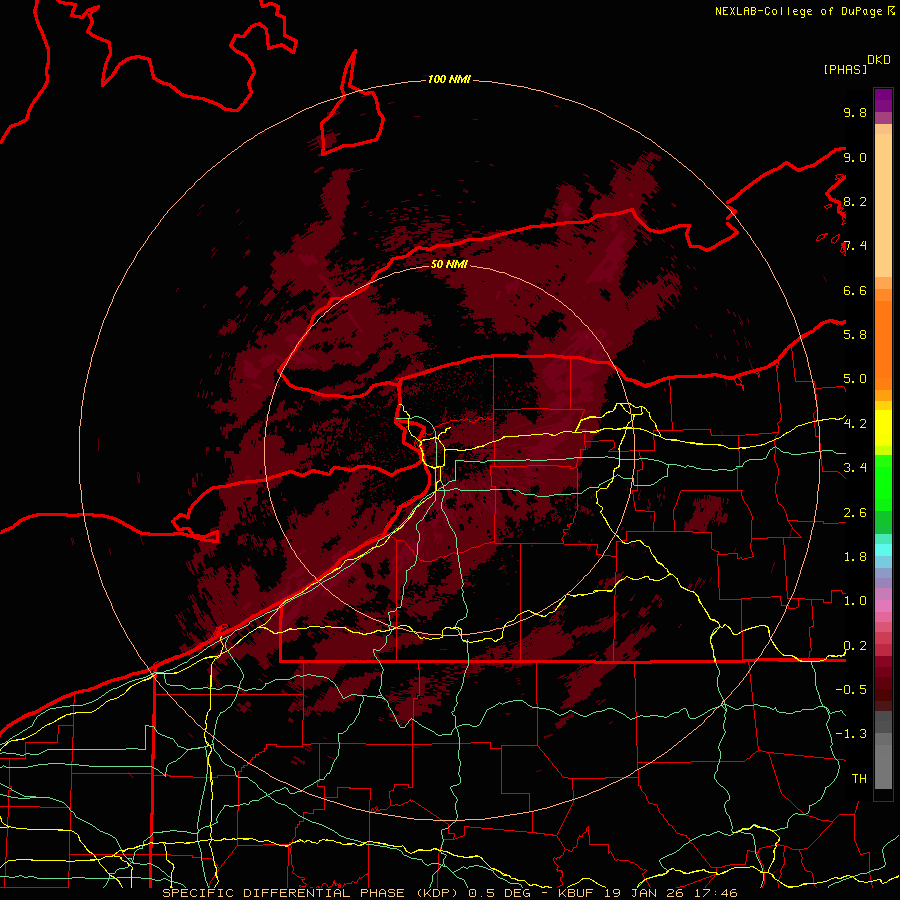Click the TH label at the scale bottom
The width and height of the screenshot is (900, 900).
pos(859,778)
